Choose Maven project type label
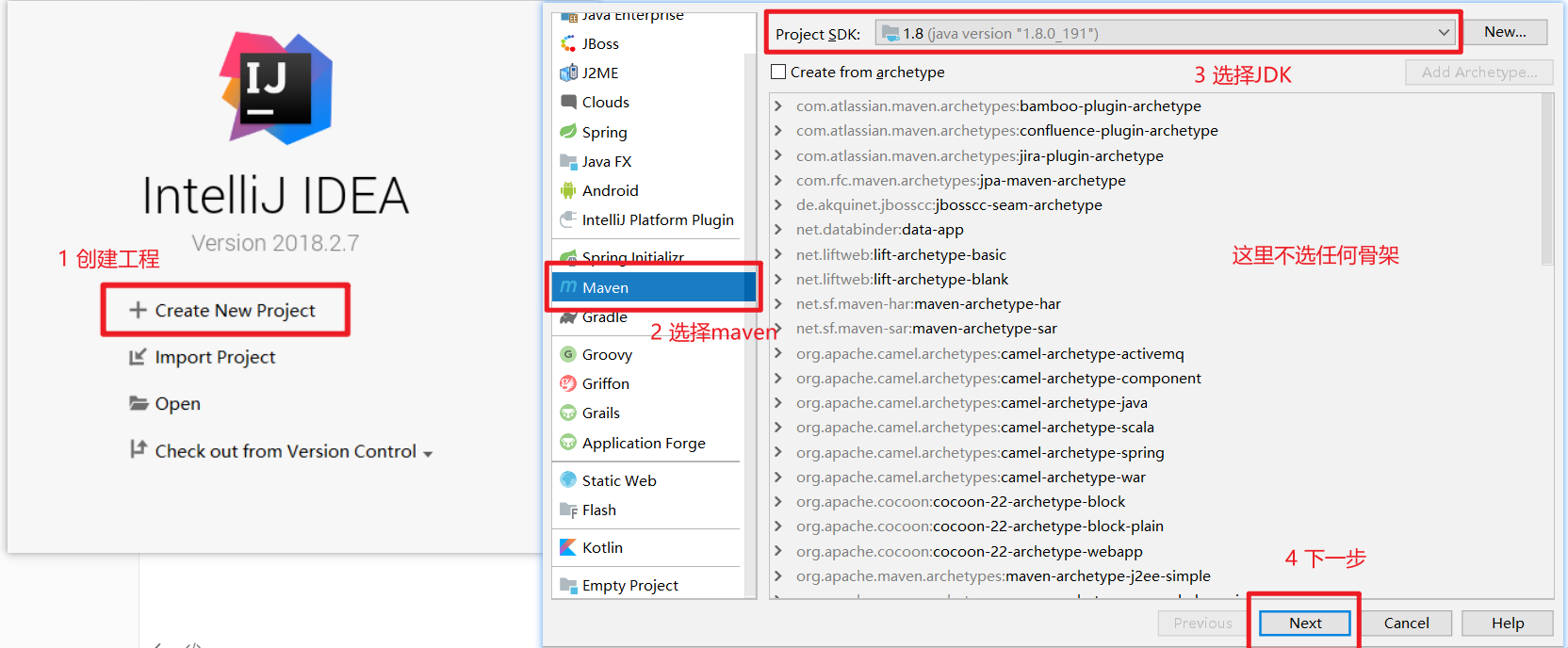Image resolution: width=1568 pixels, height=648 pixels. tap(605, 287)
